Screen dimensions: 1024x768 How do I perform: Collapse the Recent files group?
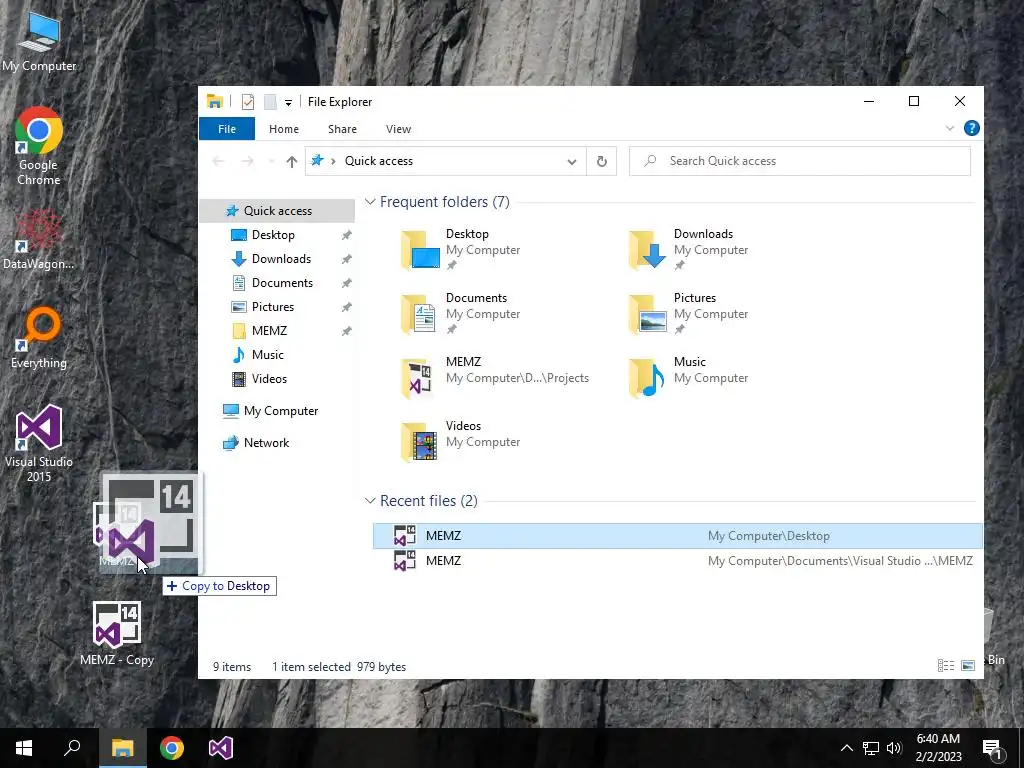coord(370,501)
